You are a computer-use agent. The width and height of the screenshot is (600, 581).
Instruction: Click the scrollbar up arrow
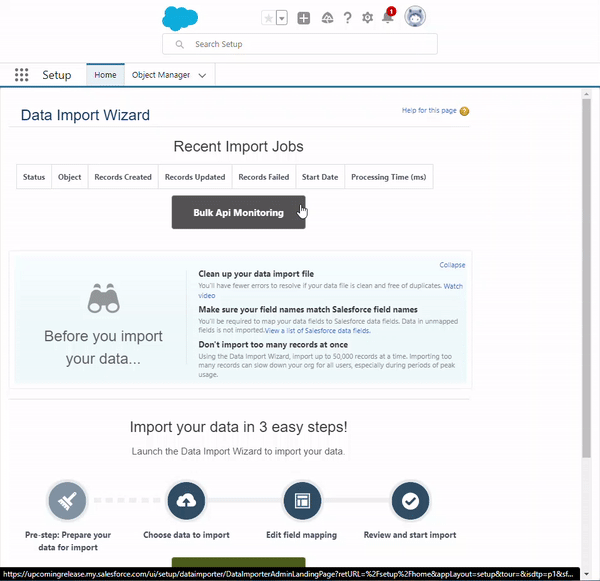coord(586,94)
